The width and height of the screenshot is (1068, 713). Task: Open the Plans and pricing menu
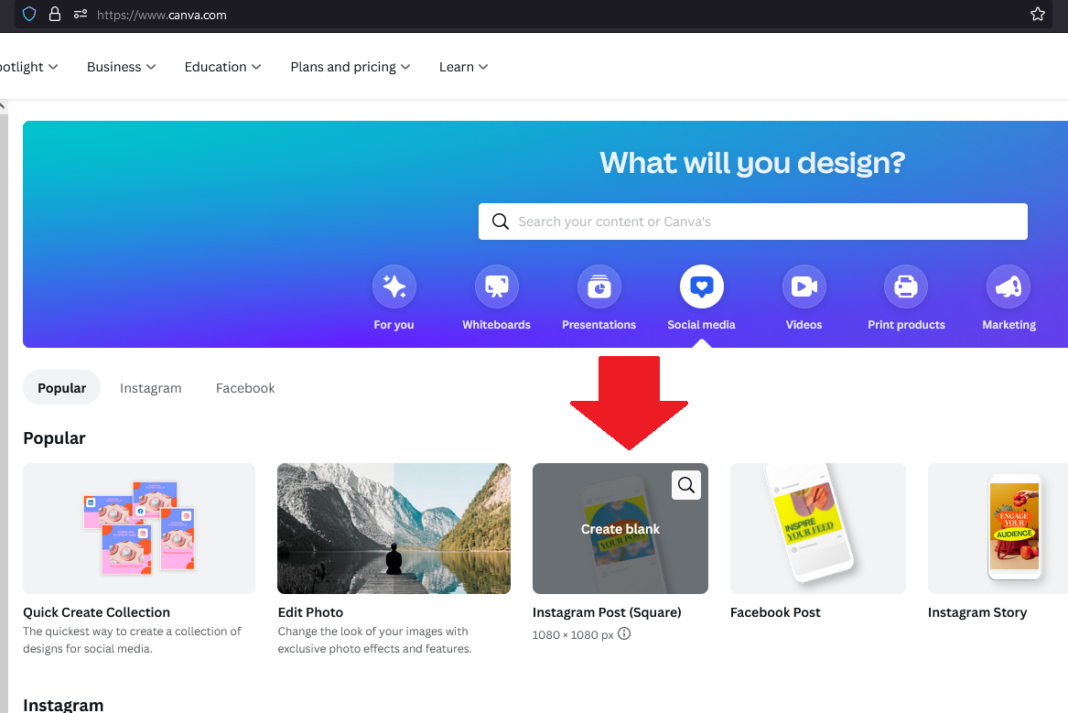click(349, 66)
